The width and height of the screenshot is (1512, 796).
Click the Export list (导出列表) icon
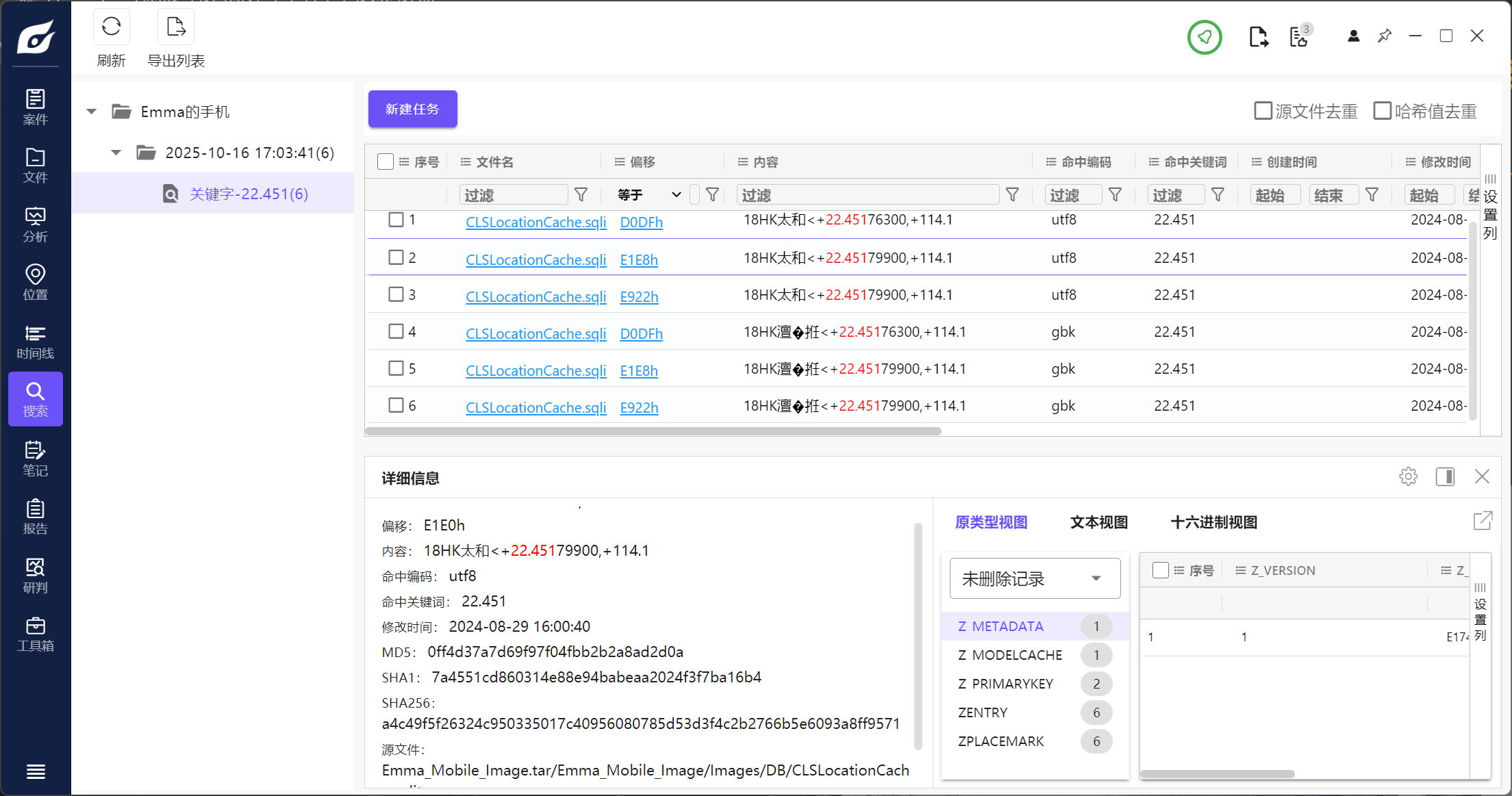click(x=176, y=28)
